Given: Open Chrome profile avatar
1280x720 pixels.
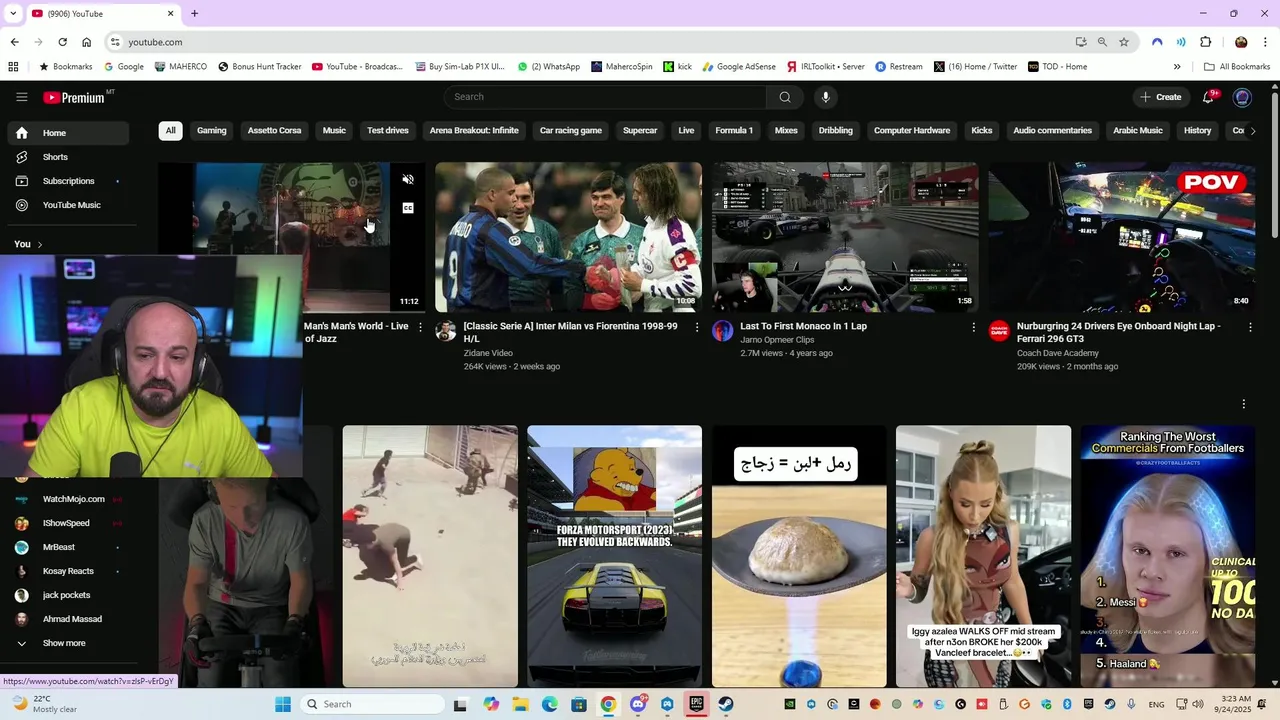Looking at the screenshot, I should [1241, 42].
